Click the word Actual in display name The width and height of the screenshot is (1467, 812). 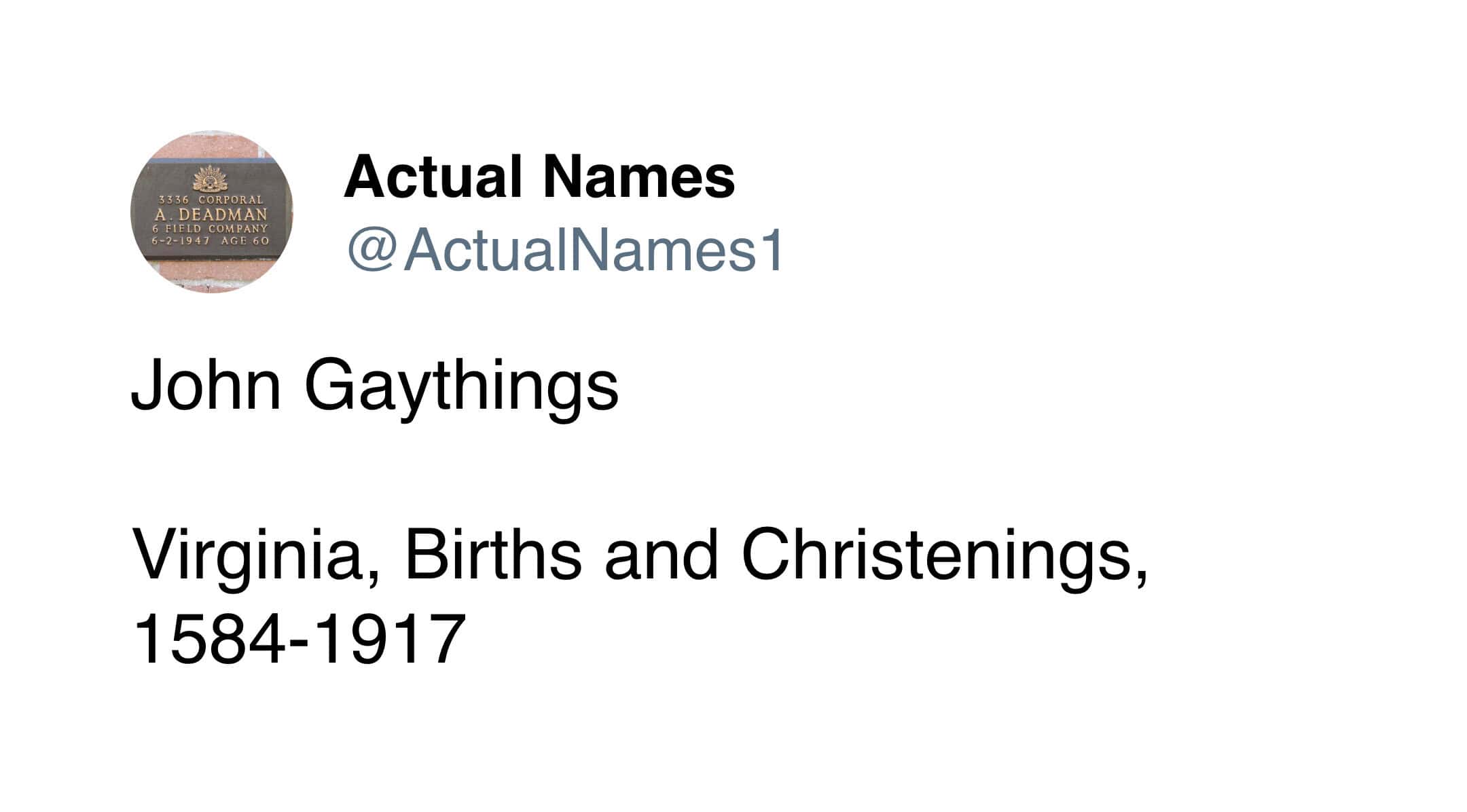(433, 177)
